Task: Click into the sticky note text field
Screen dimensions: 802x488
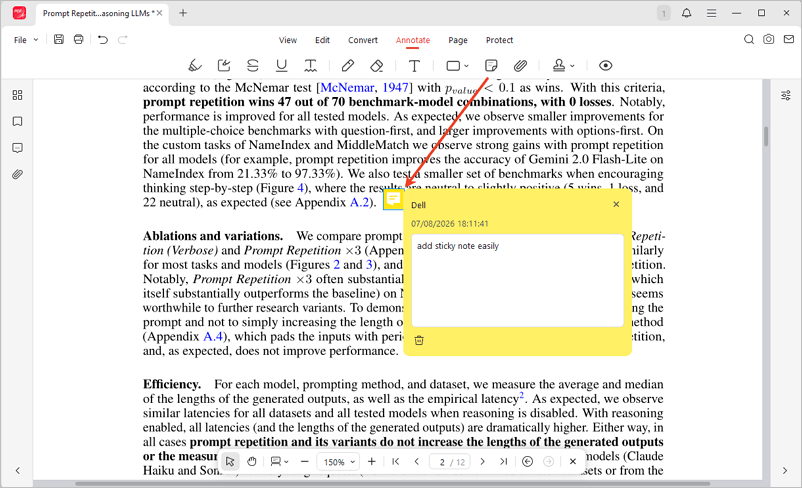Action: [x=517, y=280]
